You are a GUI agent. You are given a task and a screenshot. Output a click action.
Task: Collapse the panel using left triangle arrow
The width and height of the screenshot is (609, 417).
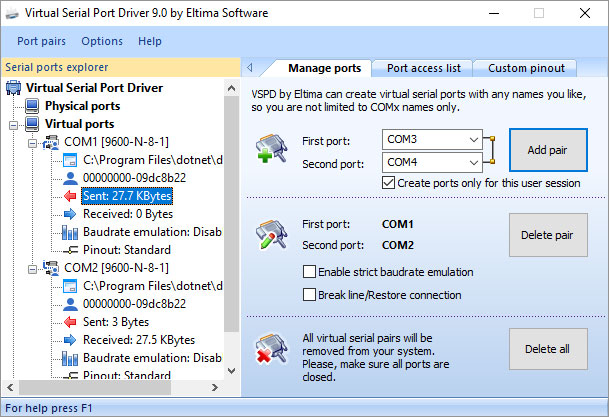pyautogui.click(x=250, y=68)
